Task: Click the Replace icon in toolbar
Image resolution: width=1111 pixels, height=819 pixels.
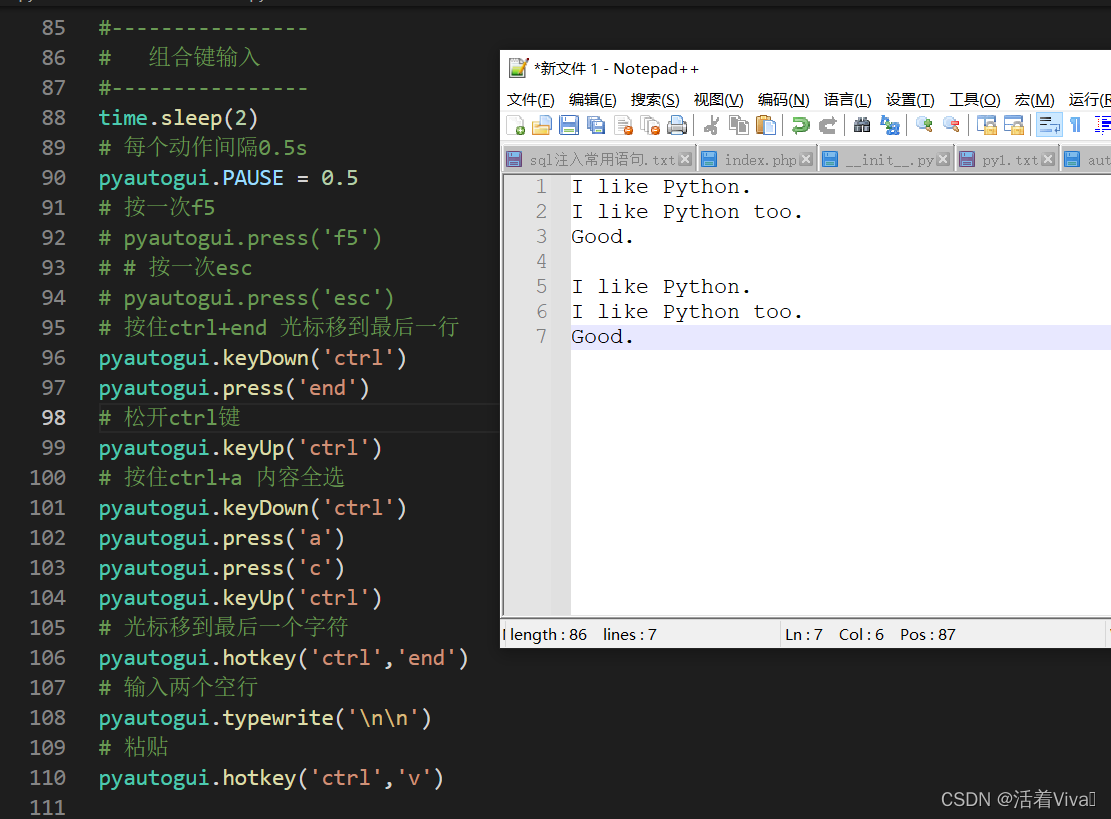Action: pyautogui.click(x=889, y=125)
